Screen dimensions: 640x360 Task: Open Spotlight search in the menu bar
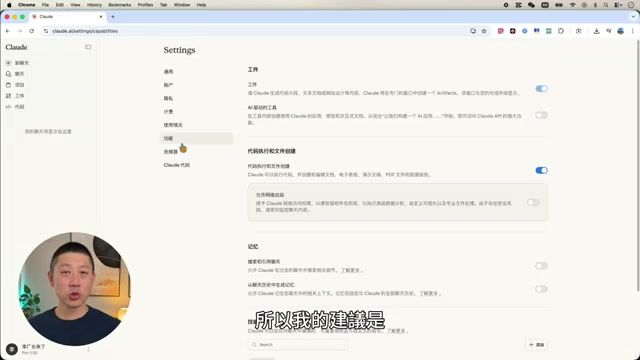tap(606, 5)
